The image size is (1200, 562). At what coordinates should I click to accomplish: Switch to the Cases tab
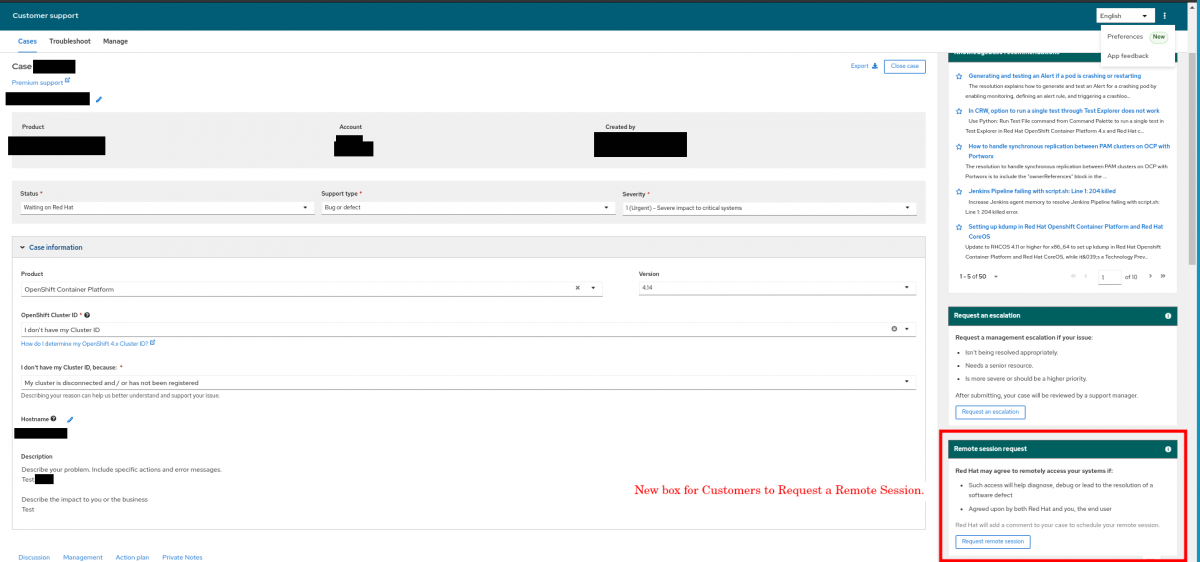pos(28,41)
